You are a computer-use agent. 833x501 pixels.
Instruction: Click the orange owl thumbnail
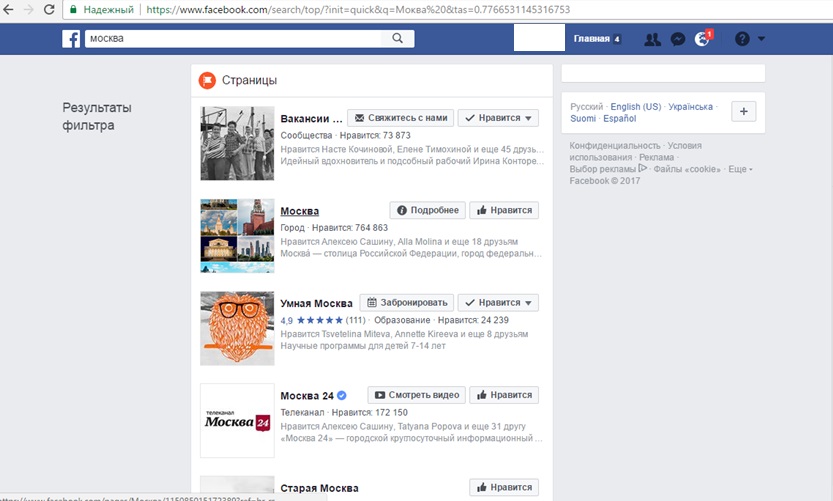pos(237,328)
